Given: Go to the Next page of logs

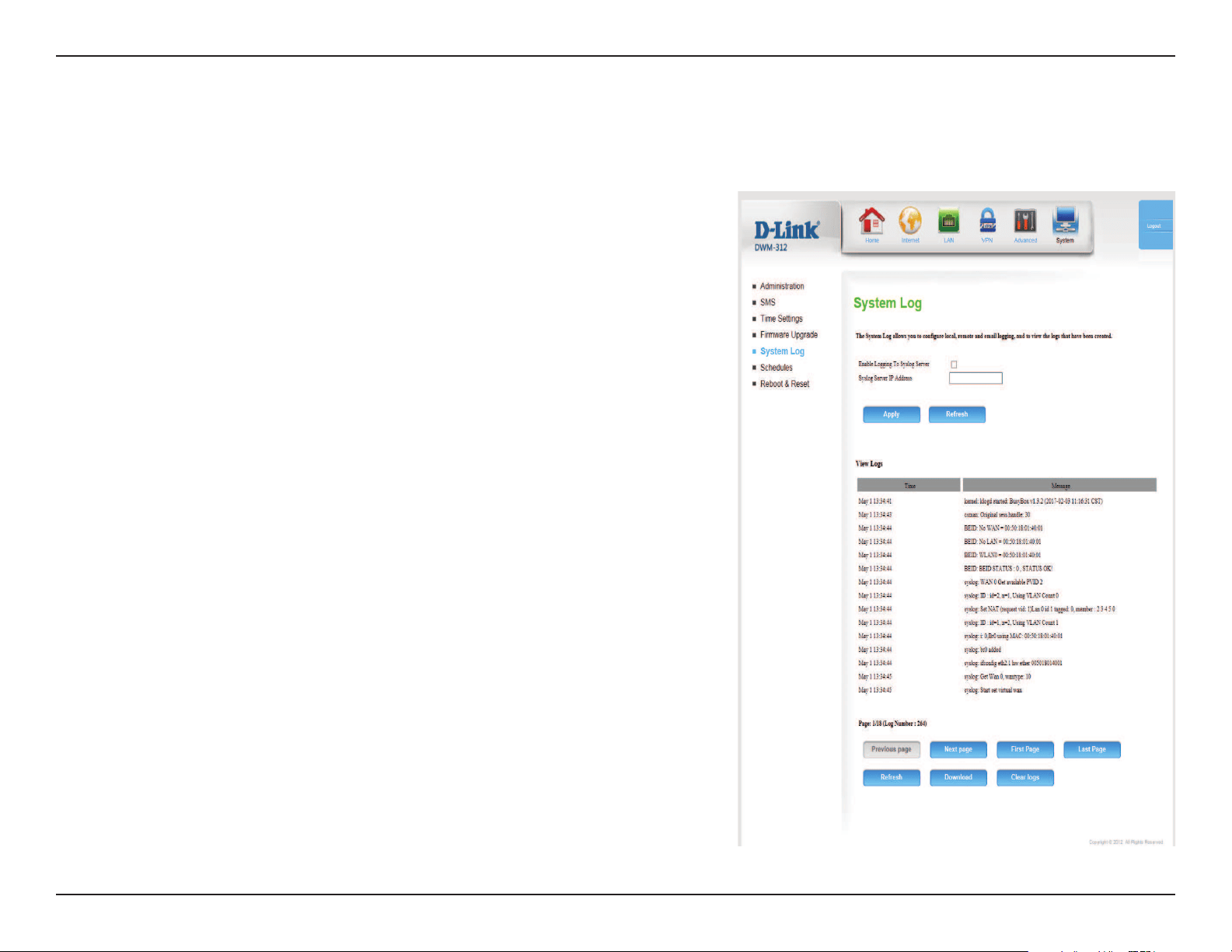Looking at the screenshot, I should (958, 749).
